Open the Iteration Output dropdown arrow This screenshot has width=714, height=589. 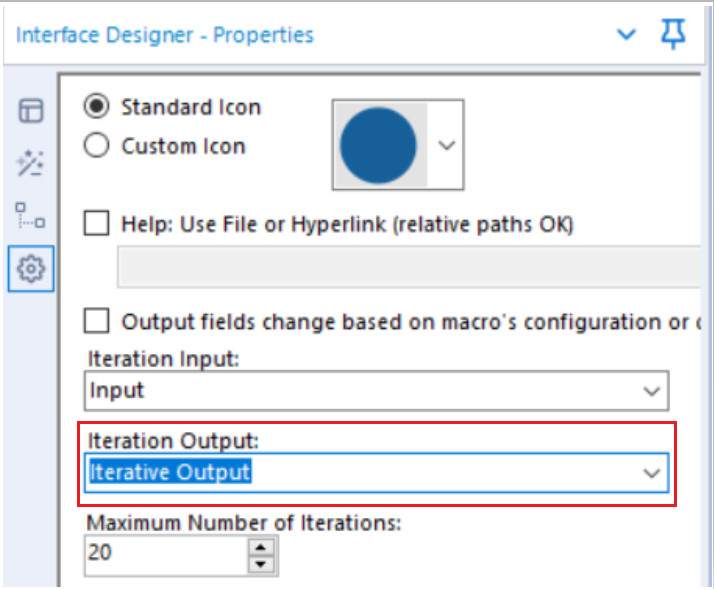click(652, 473)
